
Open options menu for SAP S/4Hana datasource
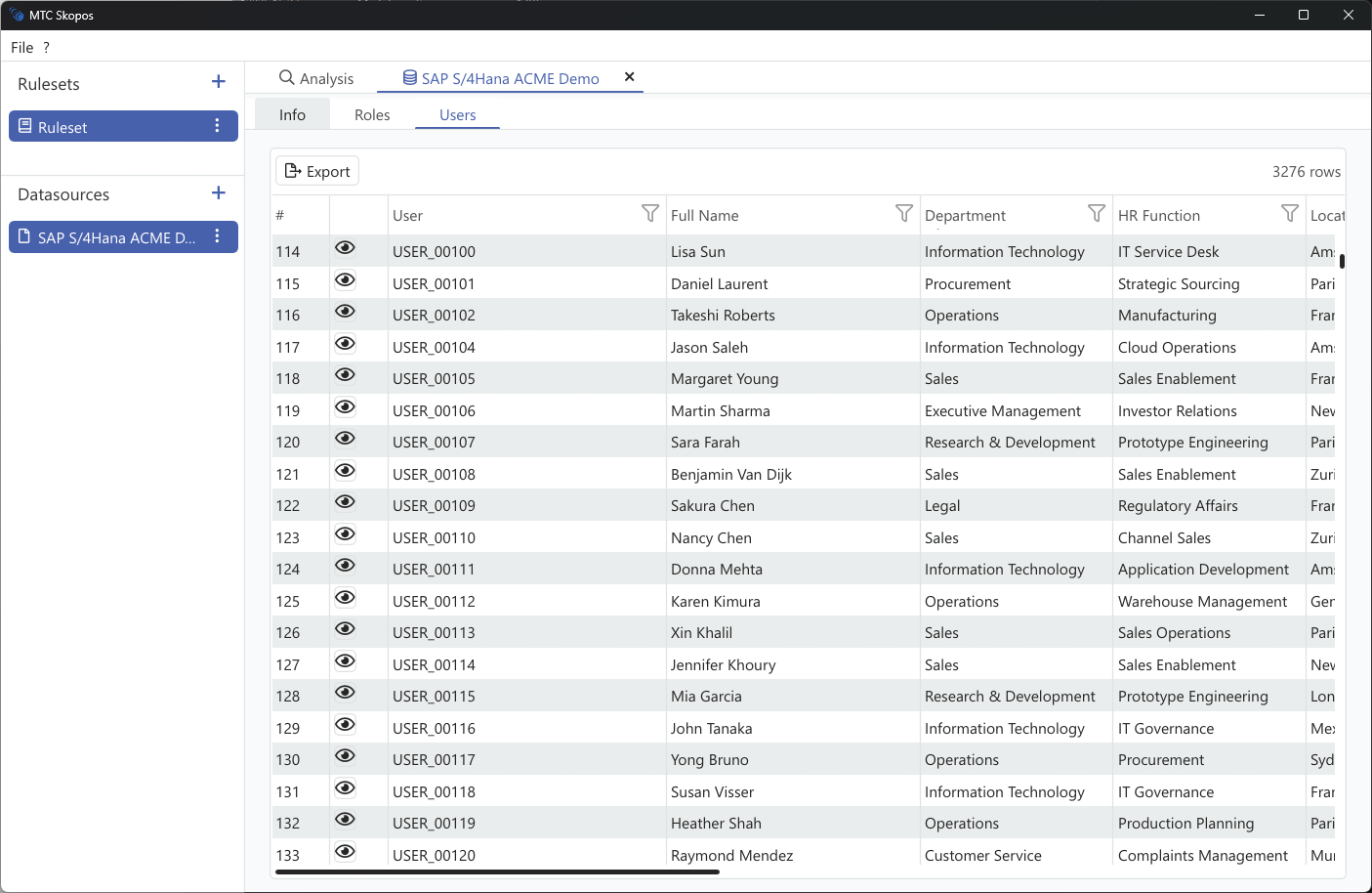(217, 236)
